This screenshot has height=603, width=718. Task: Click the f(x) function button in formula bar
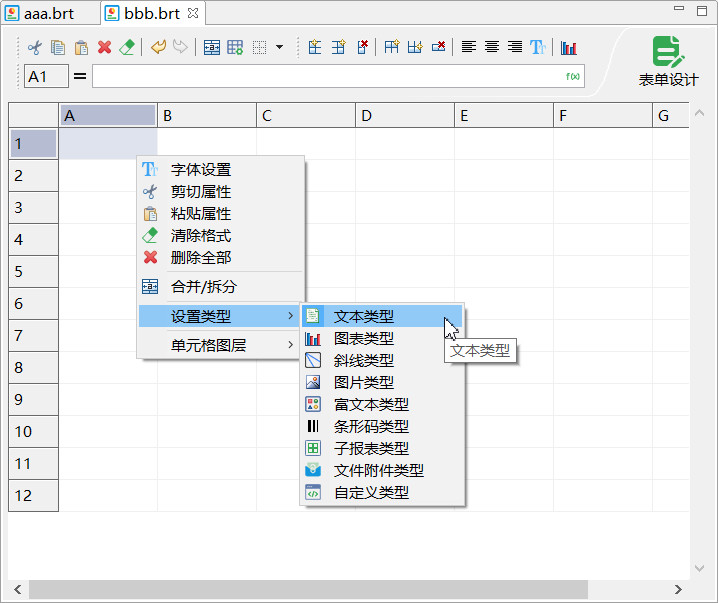(573, 76)
